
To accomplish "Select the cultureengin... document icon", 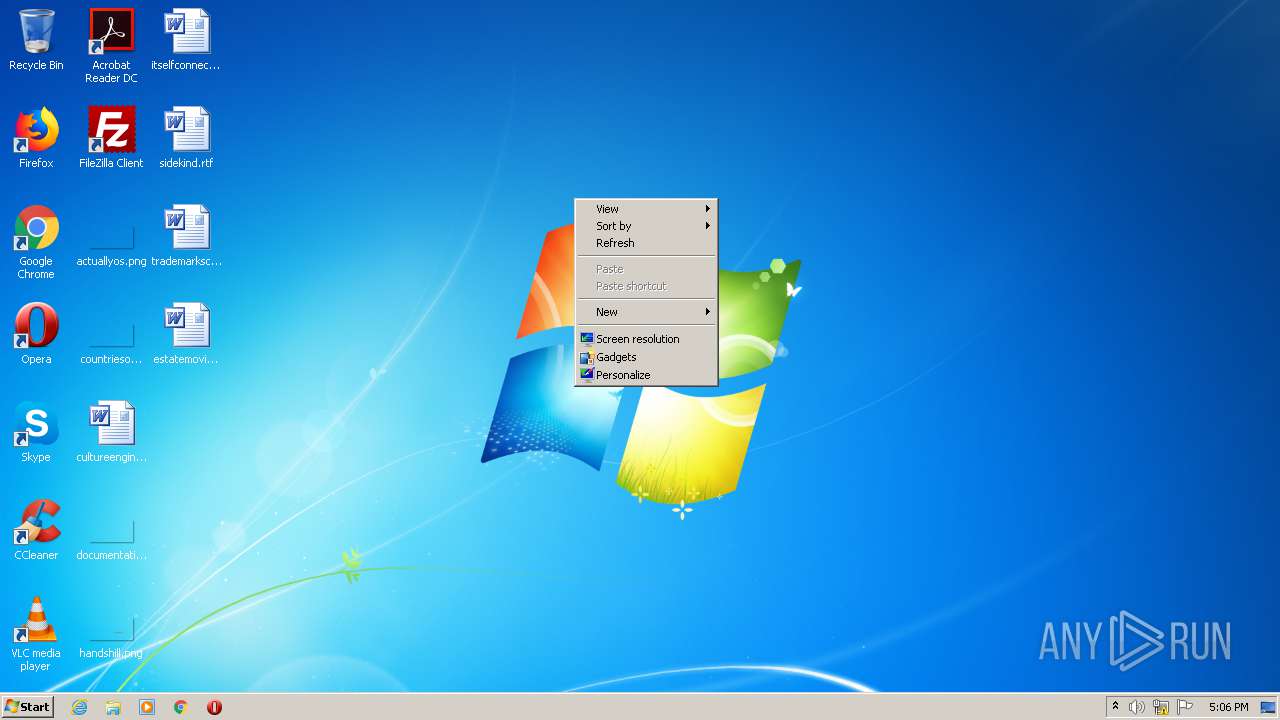I will click(x=111, y=432).
